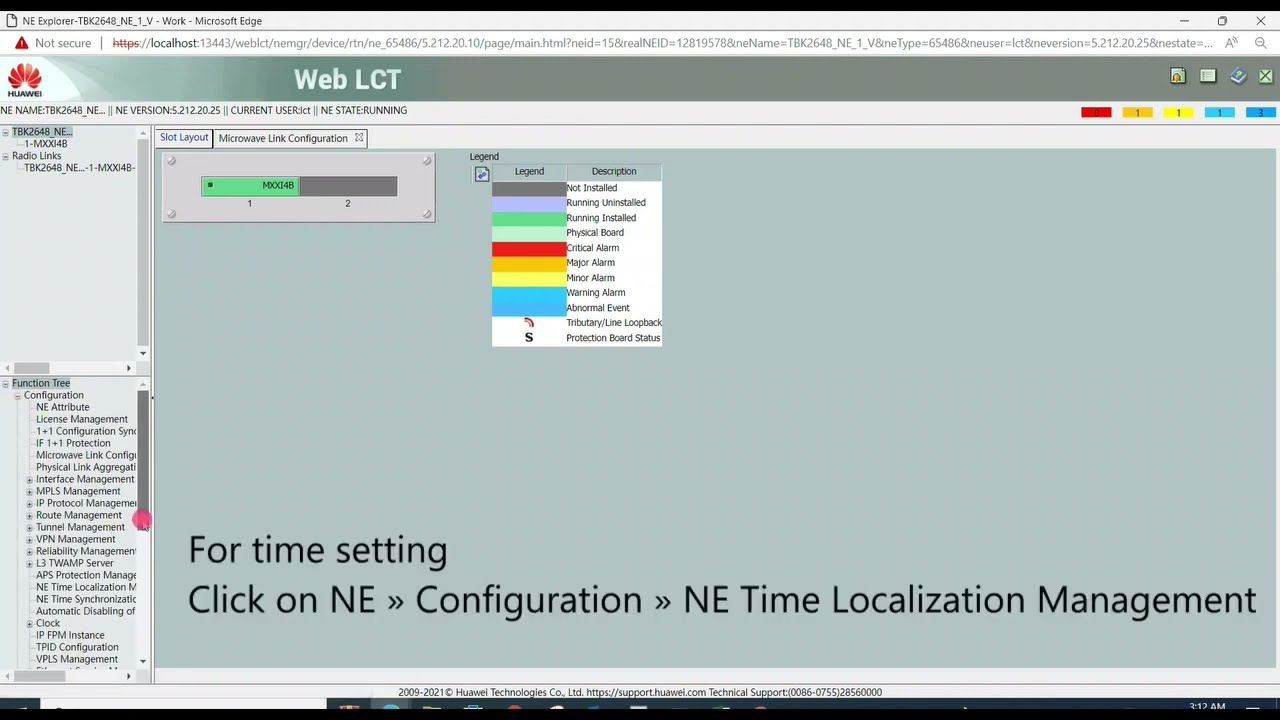Expand Route Management node
Viewport: 1280px width, 720px height.
pos(29,516)
